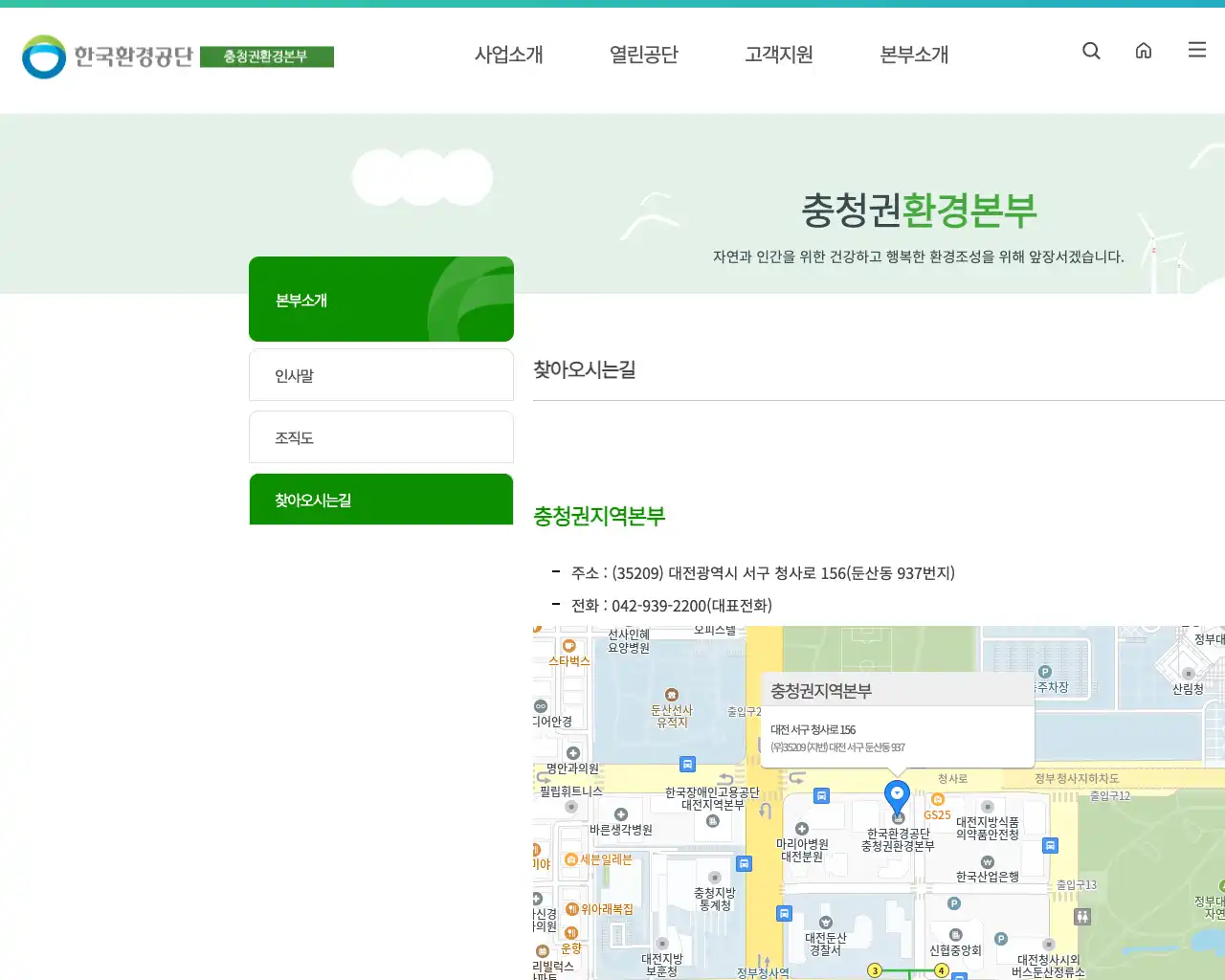
Task: Click the 한국환경공단 logo
Action: pos(105,56)
